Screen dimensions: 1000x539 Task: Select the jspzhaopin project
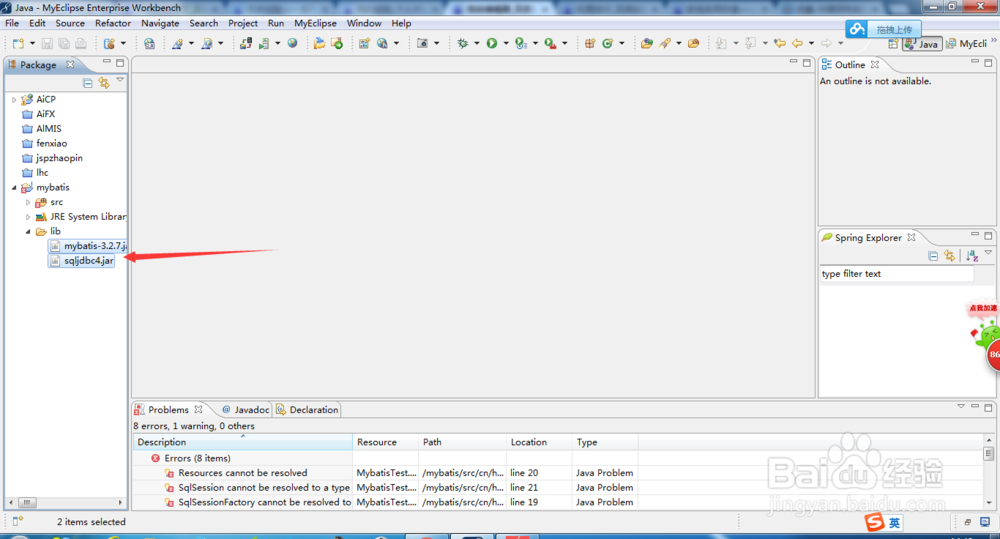(59, 158)
